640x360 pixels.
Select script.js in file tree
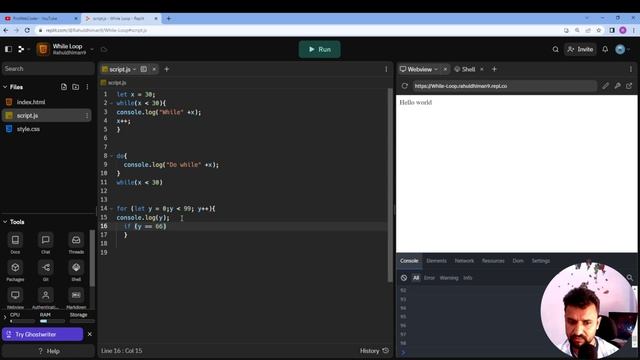(47, 116)
